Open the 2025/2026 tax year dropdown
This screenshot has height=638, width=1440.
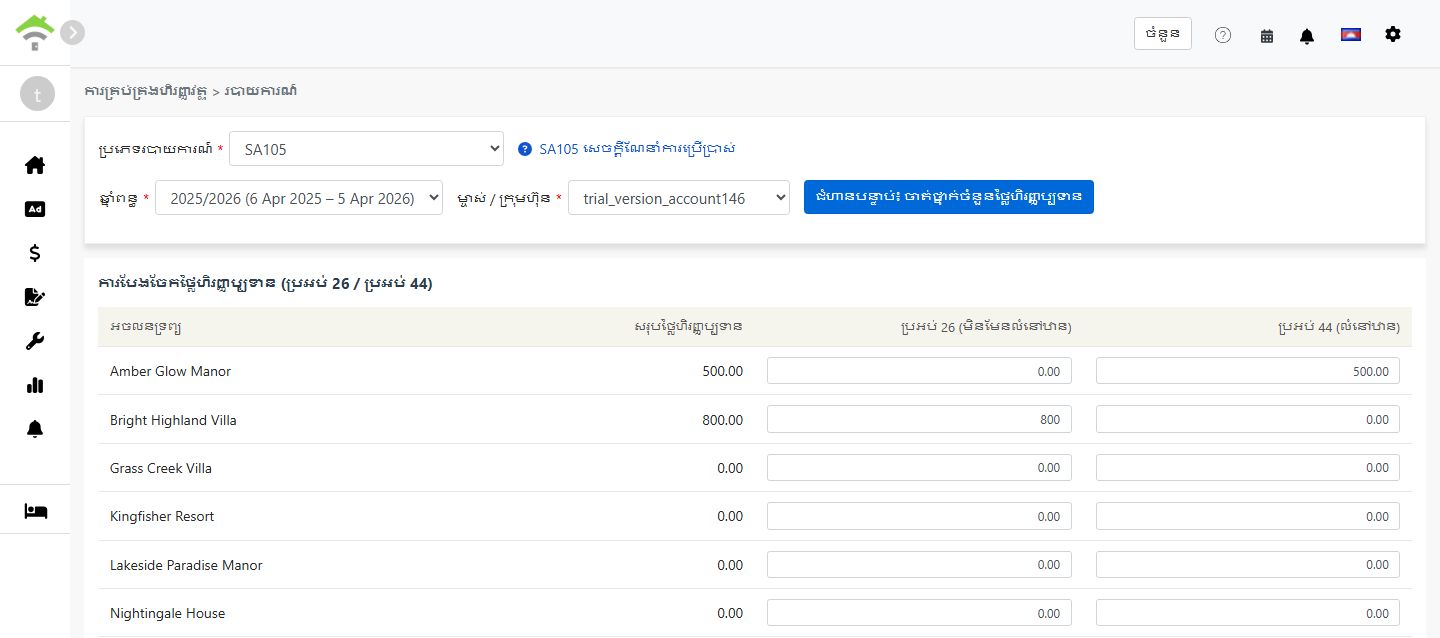[299, 198]
